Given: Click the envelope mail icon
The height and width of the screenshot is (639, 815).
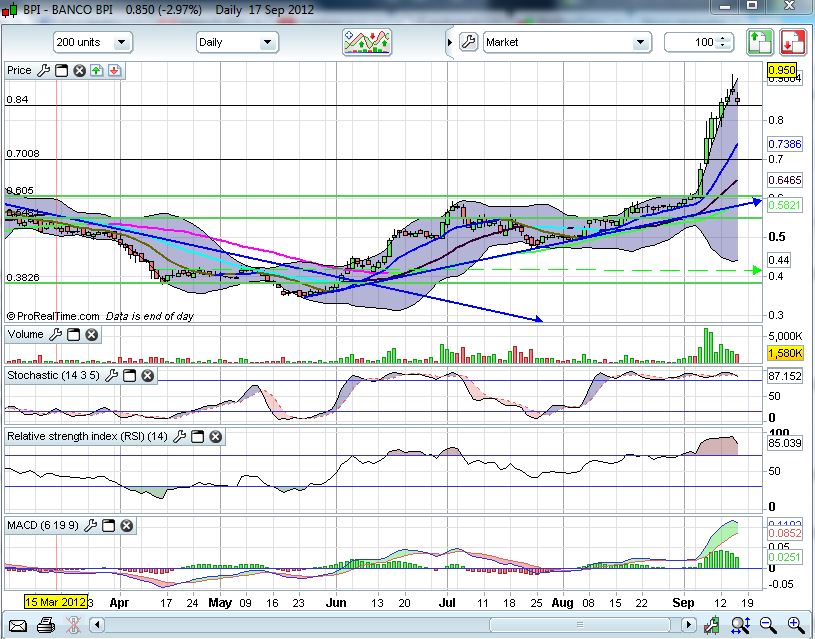Looking at the screenshot, I should coord(18,624).
